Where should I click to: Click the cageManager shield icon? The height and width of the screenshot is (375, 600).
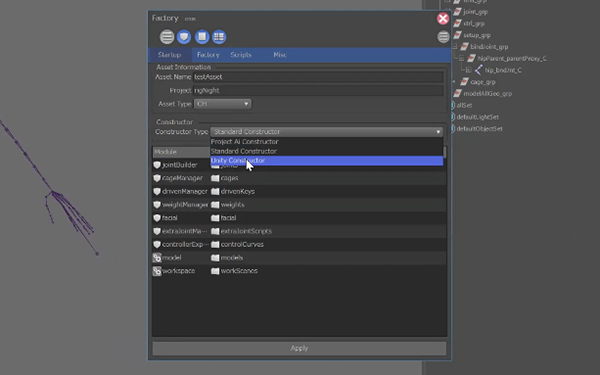pos(157,178)
